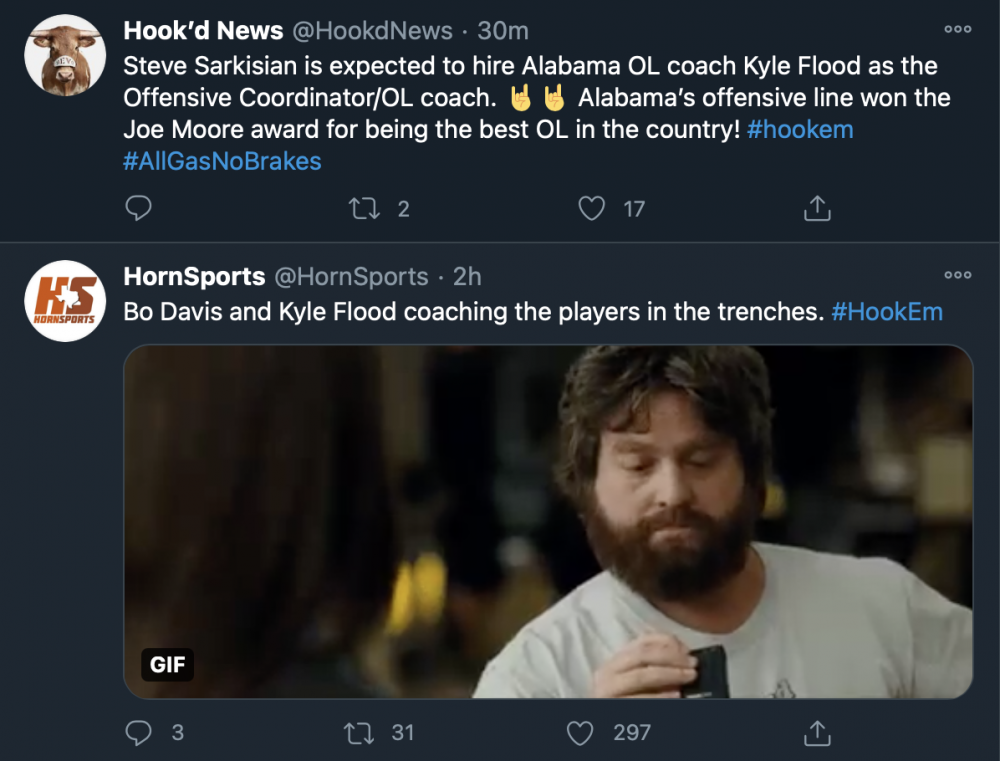Open HornSports profile avatar
The width and height of the screenshot is (1000, 761).
click(x=65, y=301)
